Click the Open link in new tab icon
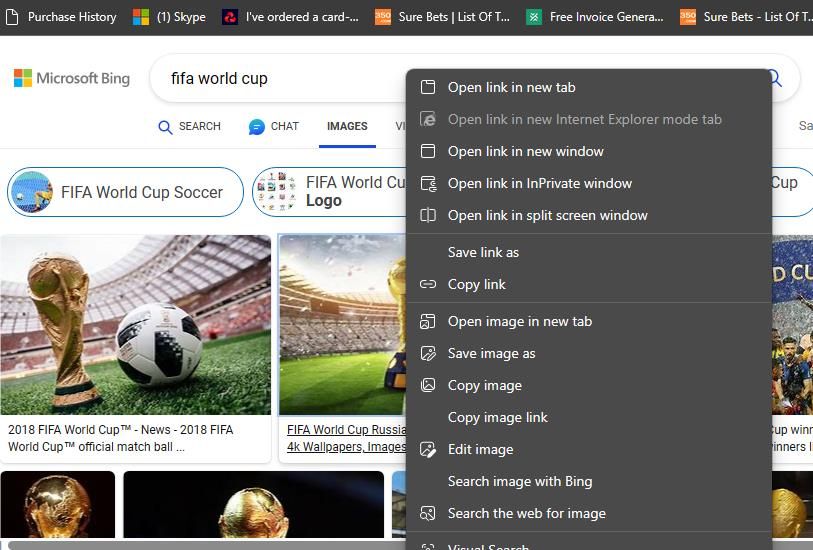Image resolution: width=813 pixels, height=550 pixels. coord(428,87)
